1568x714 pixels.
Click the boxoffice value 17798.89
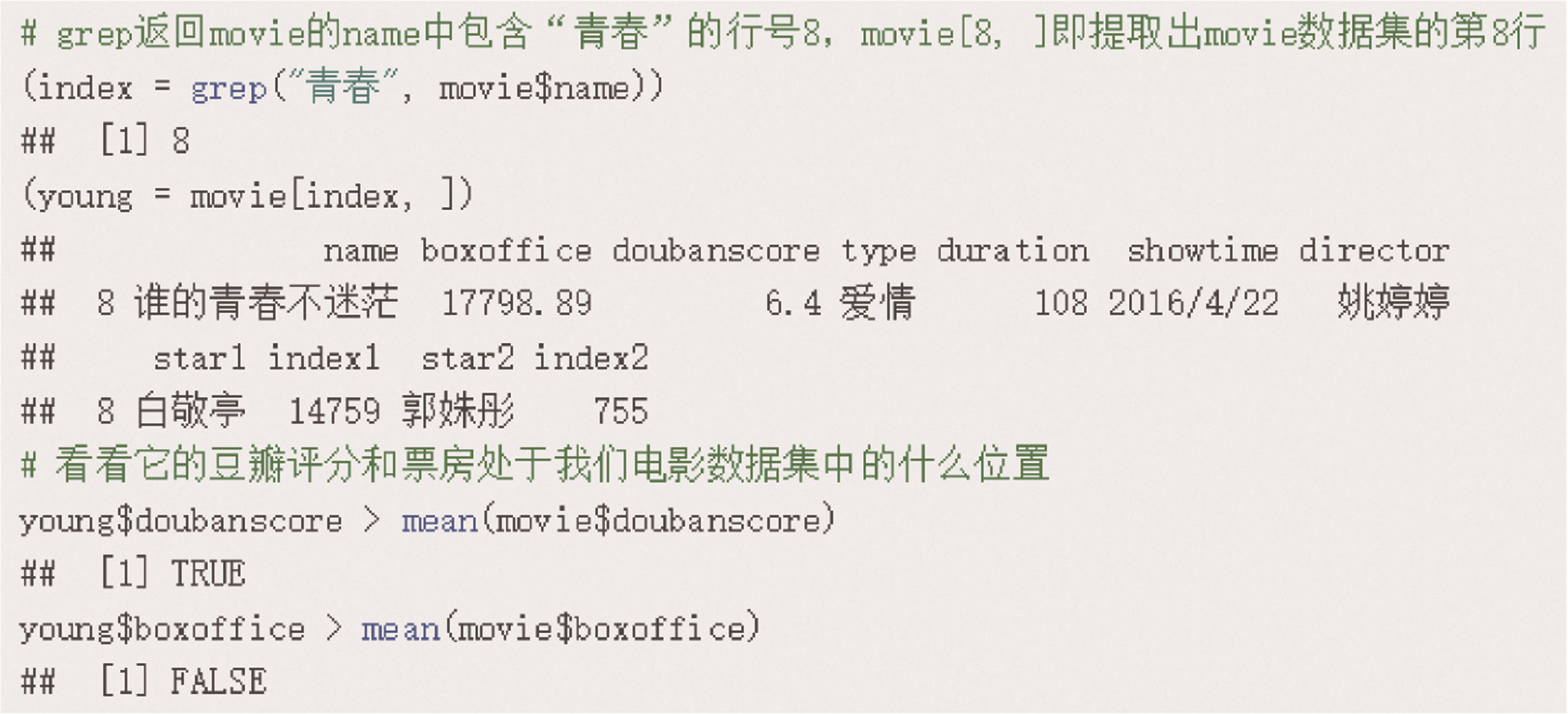coord(517,302)
